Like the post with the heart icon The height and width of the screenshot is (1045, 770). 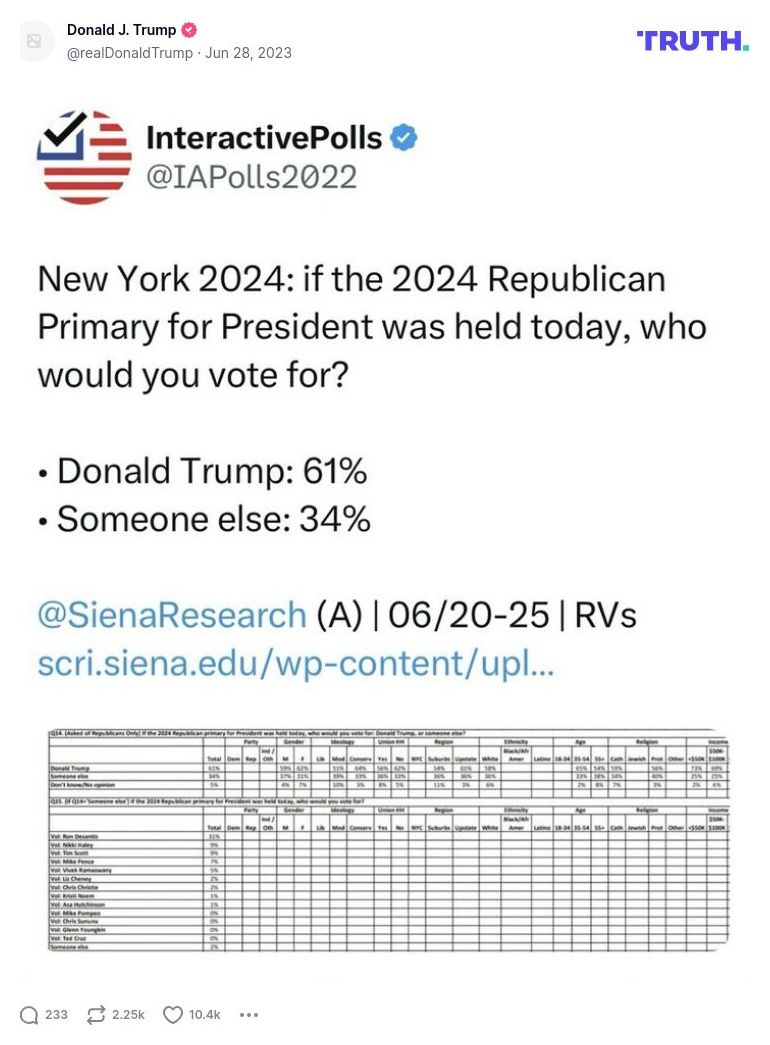(173, 1015)
